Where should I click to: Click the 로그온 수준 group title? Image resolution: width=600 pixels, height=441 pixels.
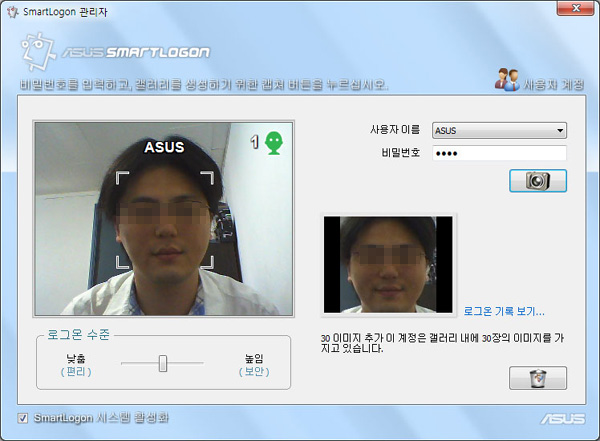coord(78,335)
